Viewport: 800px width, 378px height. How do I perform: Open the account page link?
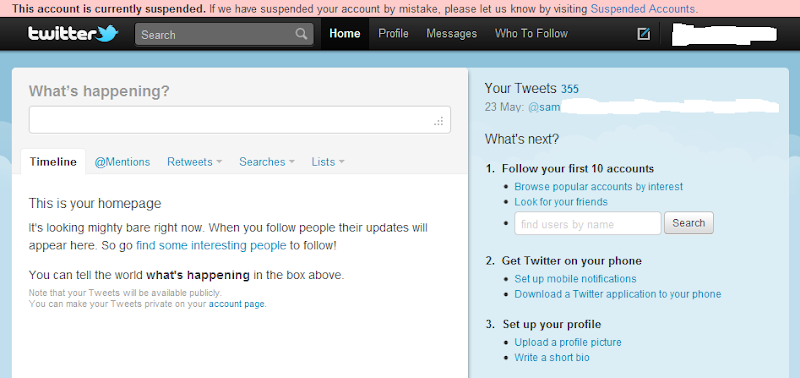[237, 304]
